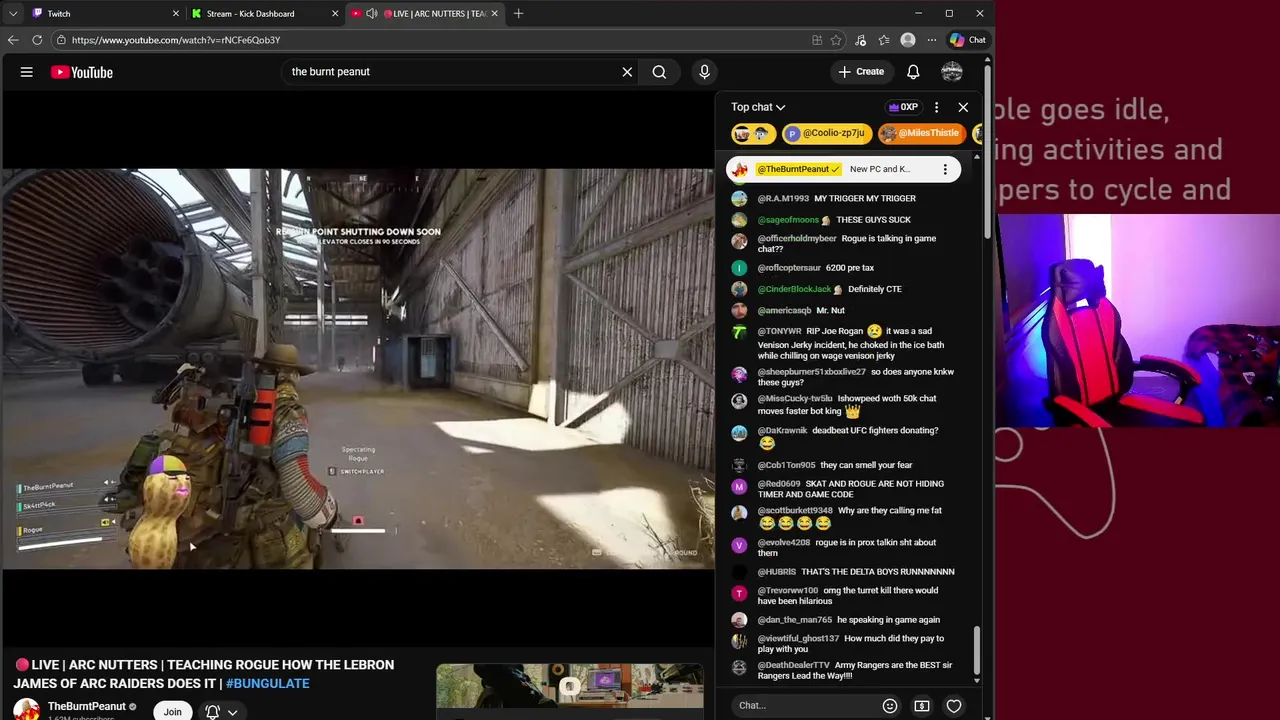Open the 0XP crown badge
The height and width of the screenshot is (720, 1280).
pos(903,107)
